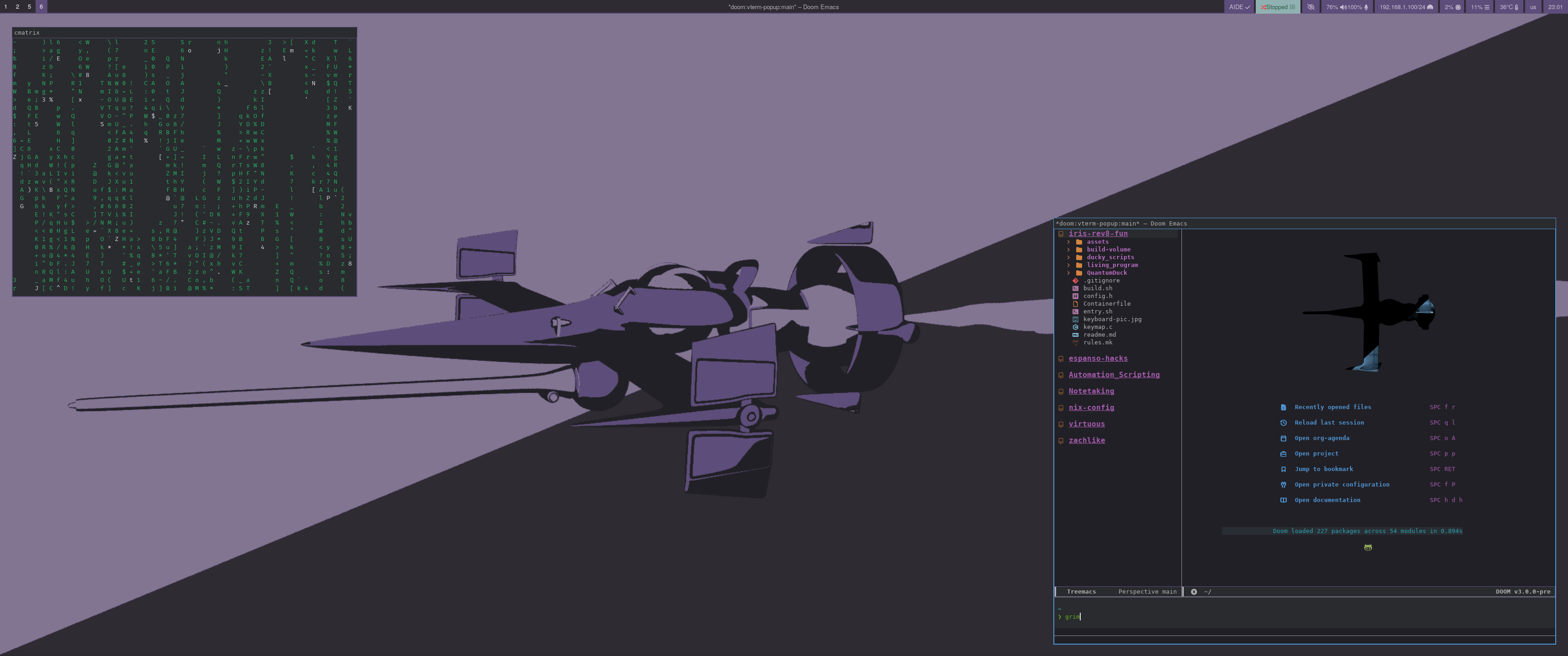Expand the QuantumDuck folder chevron
1568x656 pixels.
1068,272
